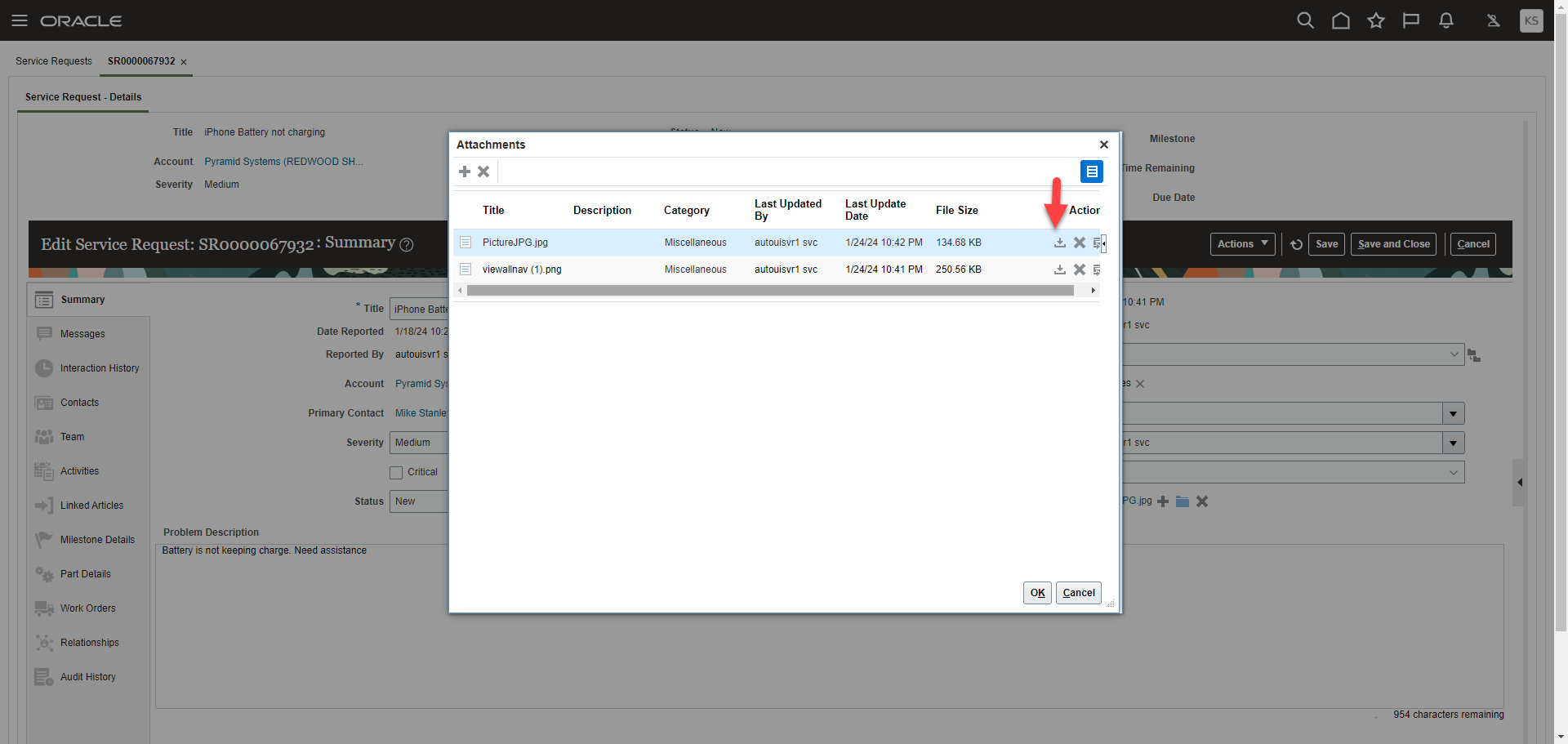Open the navigator hamburger menu
1568x744 pixels.
20,20
